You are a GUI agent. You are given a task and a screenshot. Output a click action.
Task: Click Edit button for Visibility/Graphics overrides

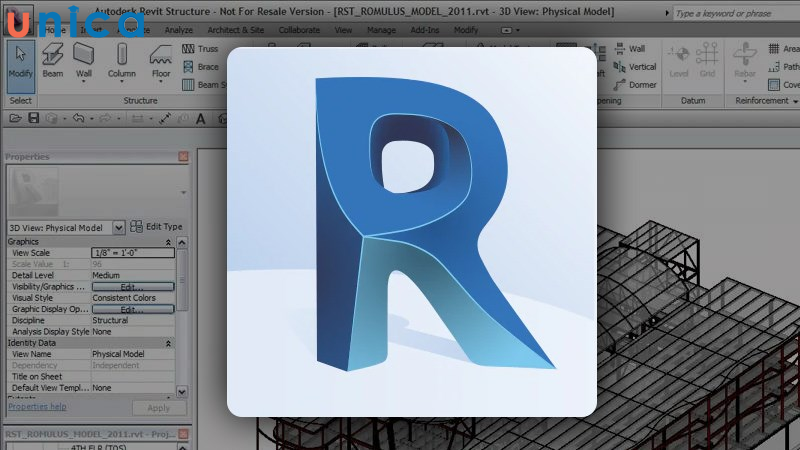[132, 287]
